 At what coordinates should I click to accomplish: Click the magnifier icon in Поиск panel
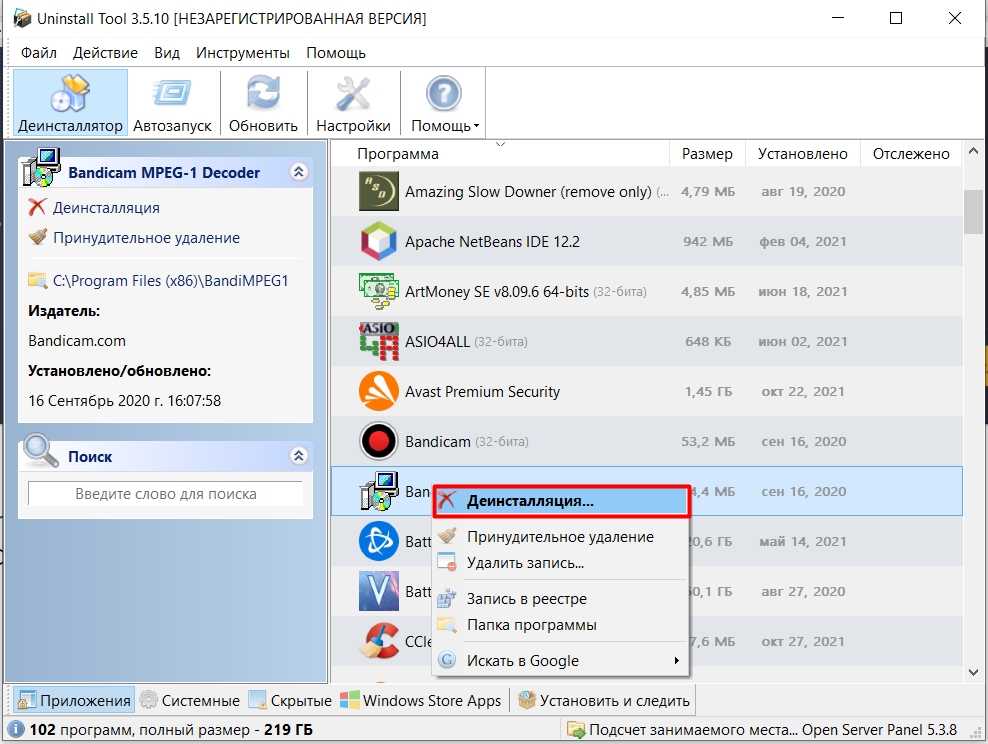pos(40,450)
